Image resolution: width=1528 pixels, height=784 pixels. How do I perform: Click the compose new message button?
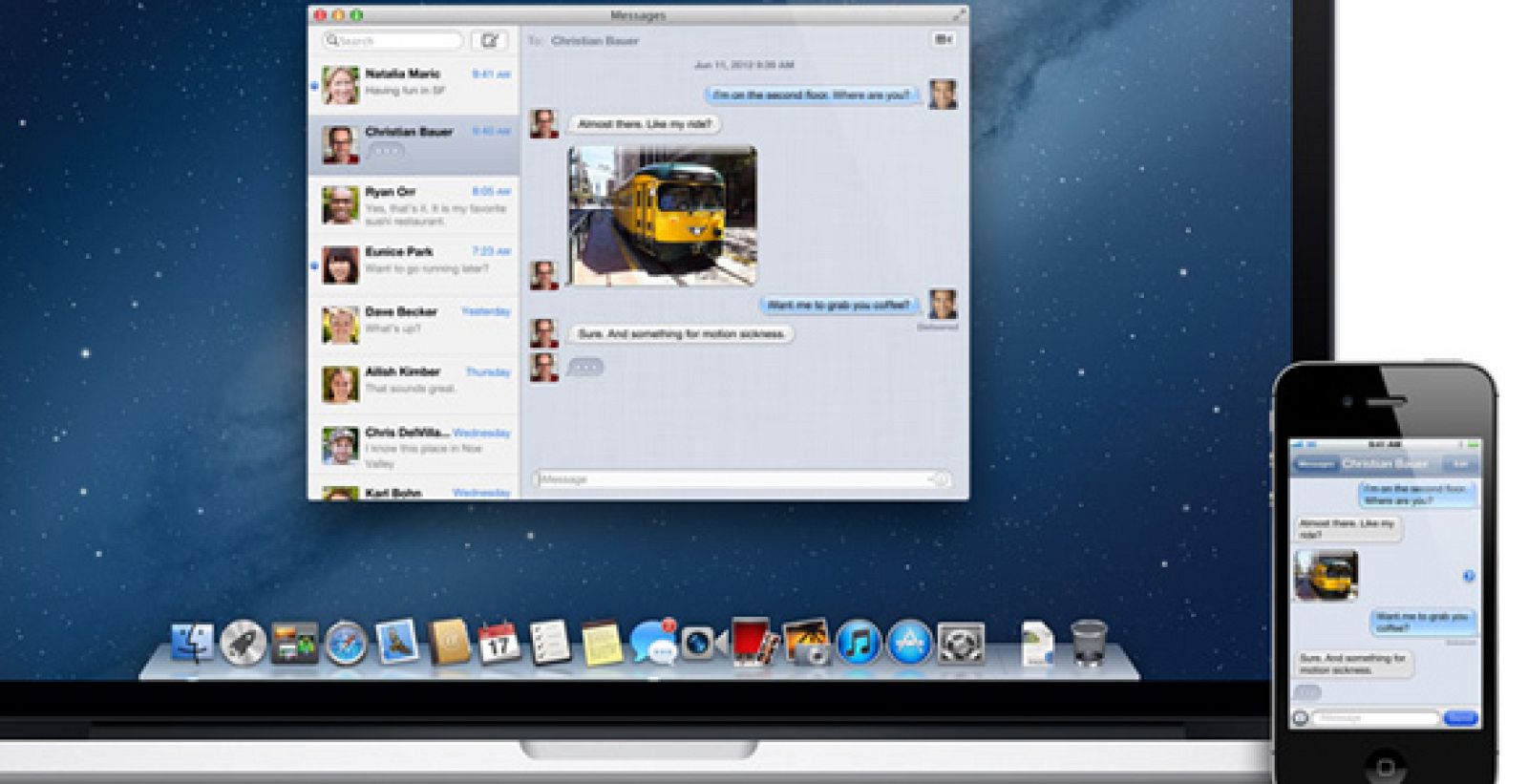489,40
